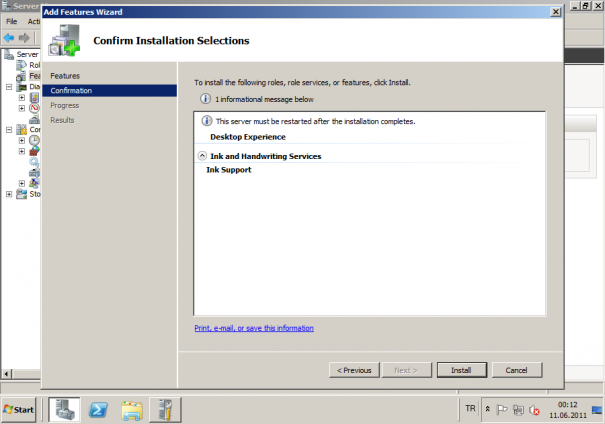The width and height of the screenshot is (605, 424).
Task: Click the Action Center flag icon in the tray
Action: tap(502, 409)
